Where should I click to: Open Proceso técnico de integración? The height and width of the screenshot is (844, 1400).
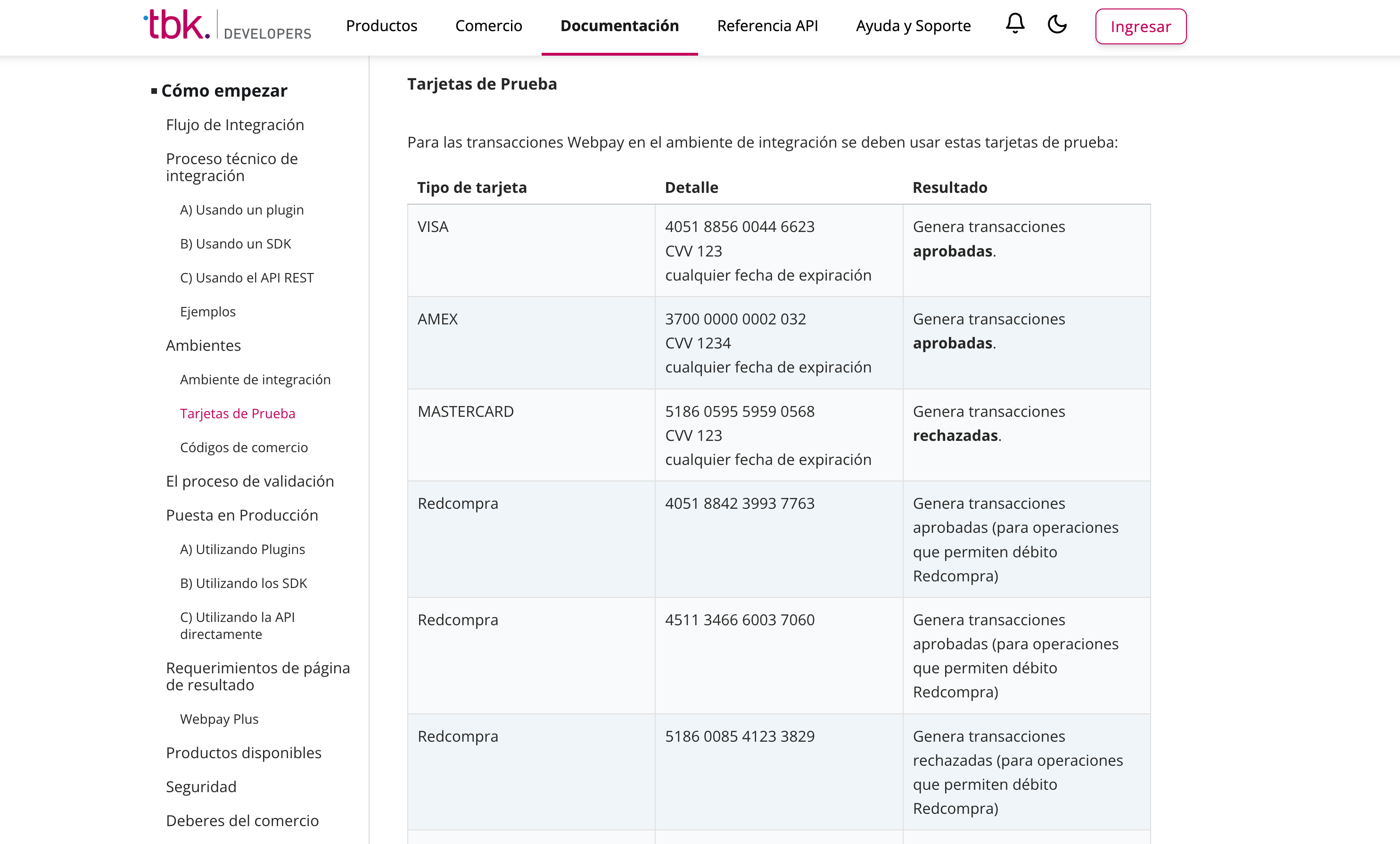[x=232, y=167]
